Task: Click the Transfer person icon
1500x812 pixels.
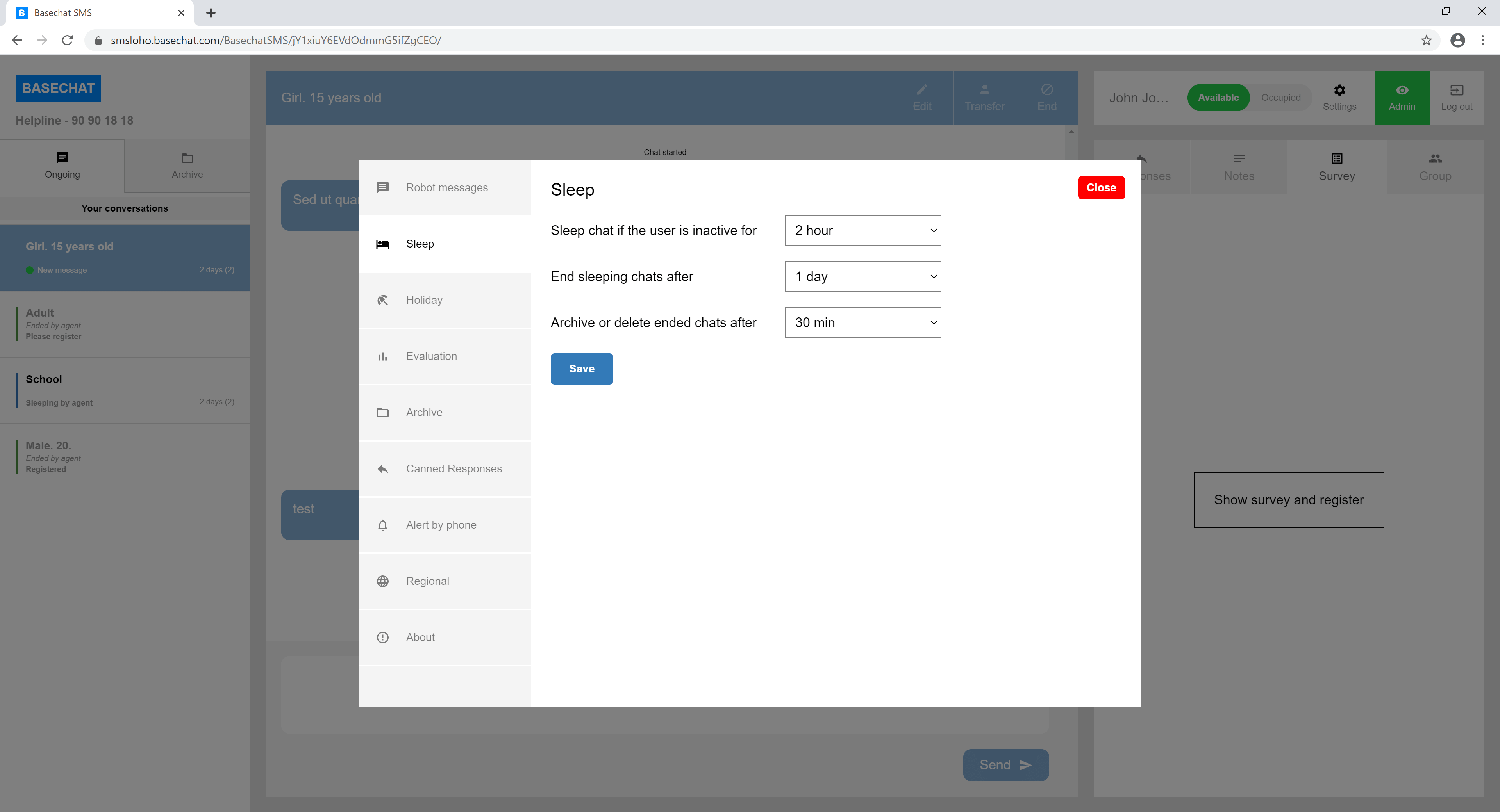Action: click(x=984, y=90)
